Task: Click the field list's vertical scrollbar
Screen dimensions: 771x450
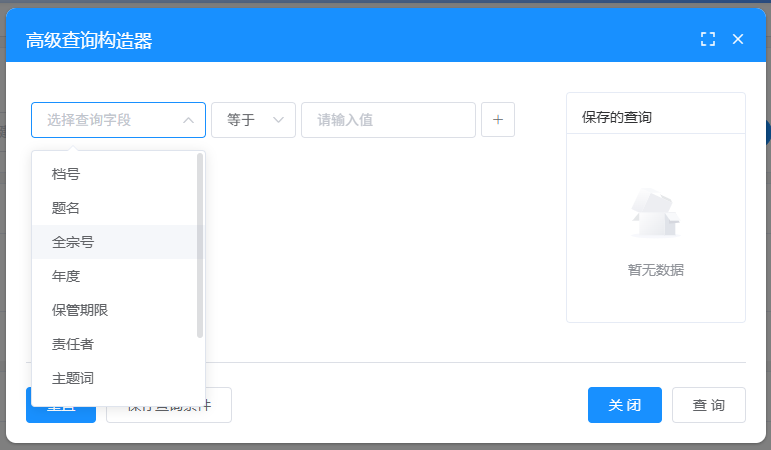Action: pyautogui.click(x=200, y=245)
